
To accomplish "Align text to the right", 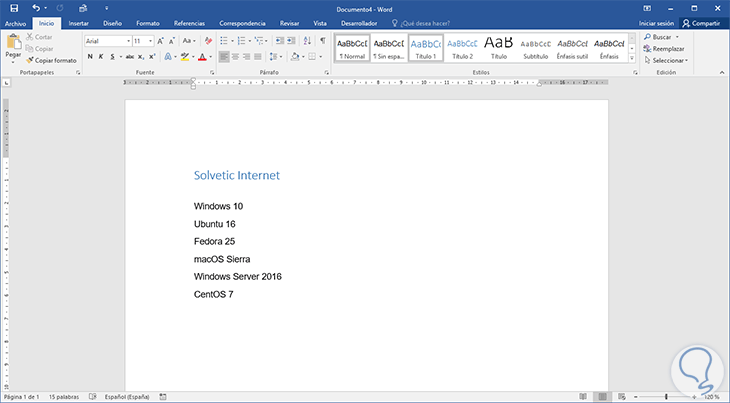I will click(x=246, y=57).
